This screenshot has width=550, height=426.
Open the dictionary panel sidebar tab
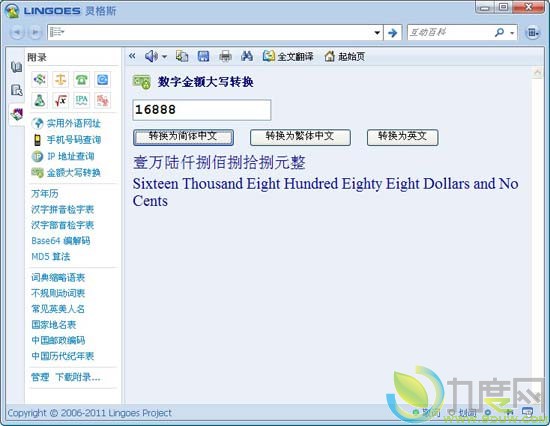click(16, 67)
